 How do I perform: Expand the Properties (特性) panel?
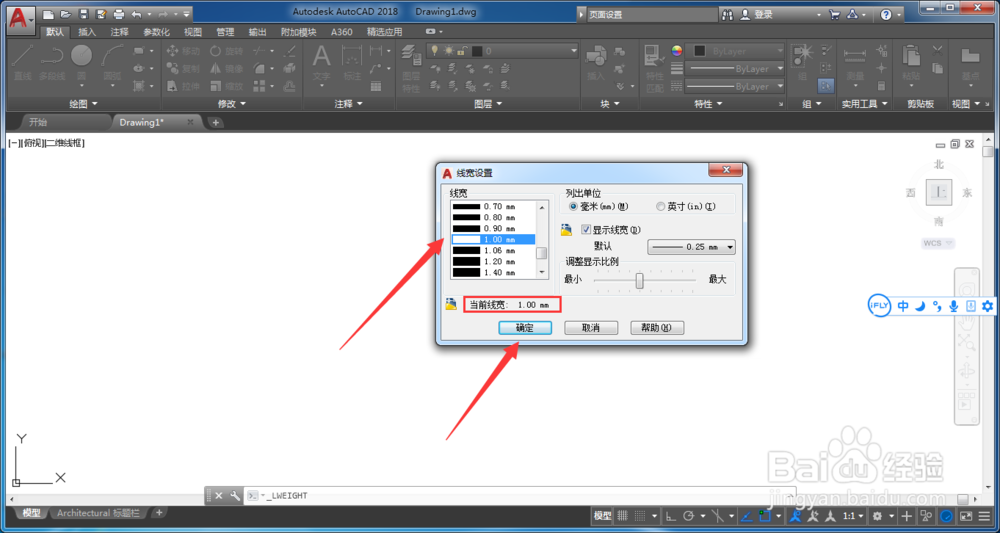click(709, 103)
